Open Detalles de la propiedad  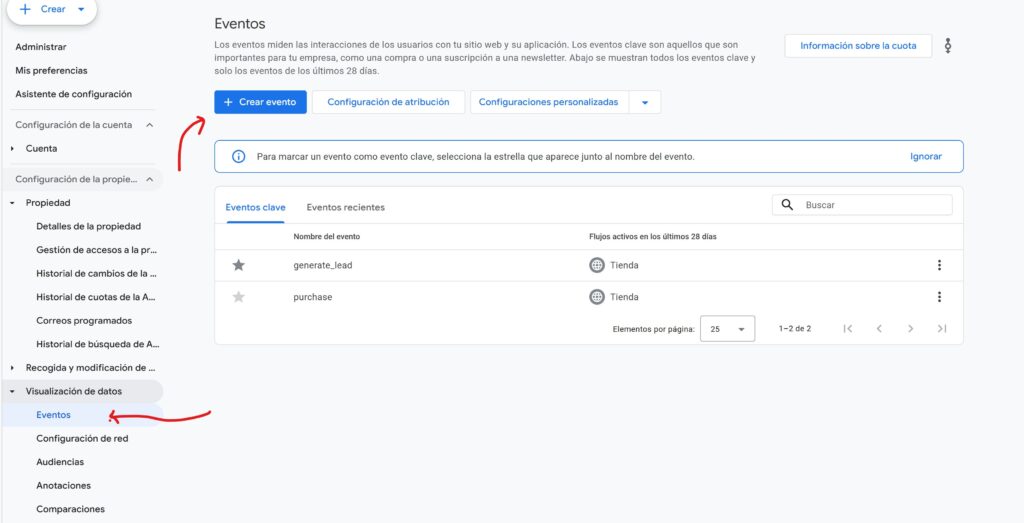[88, 227]
